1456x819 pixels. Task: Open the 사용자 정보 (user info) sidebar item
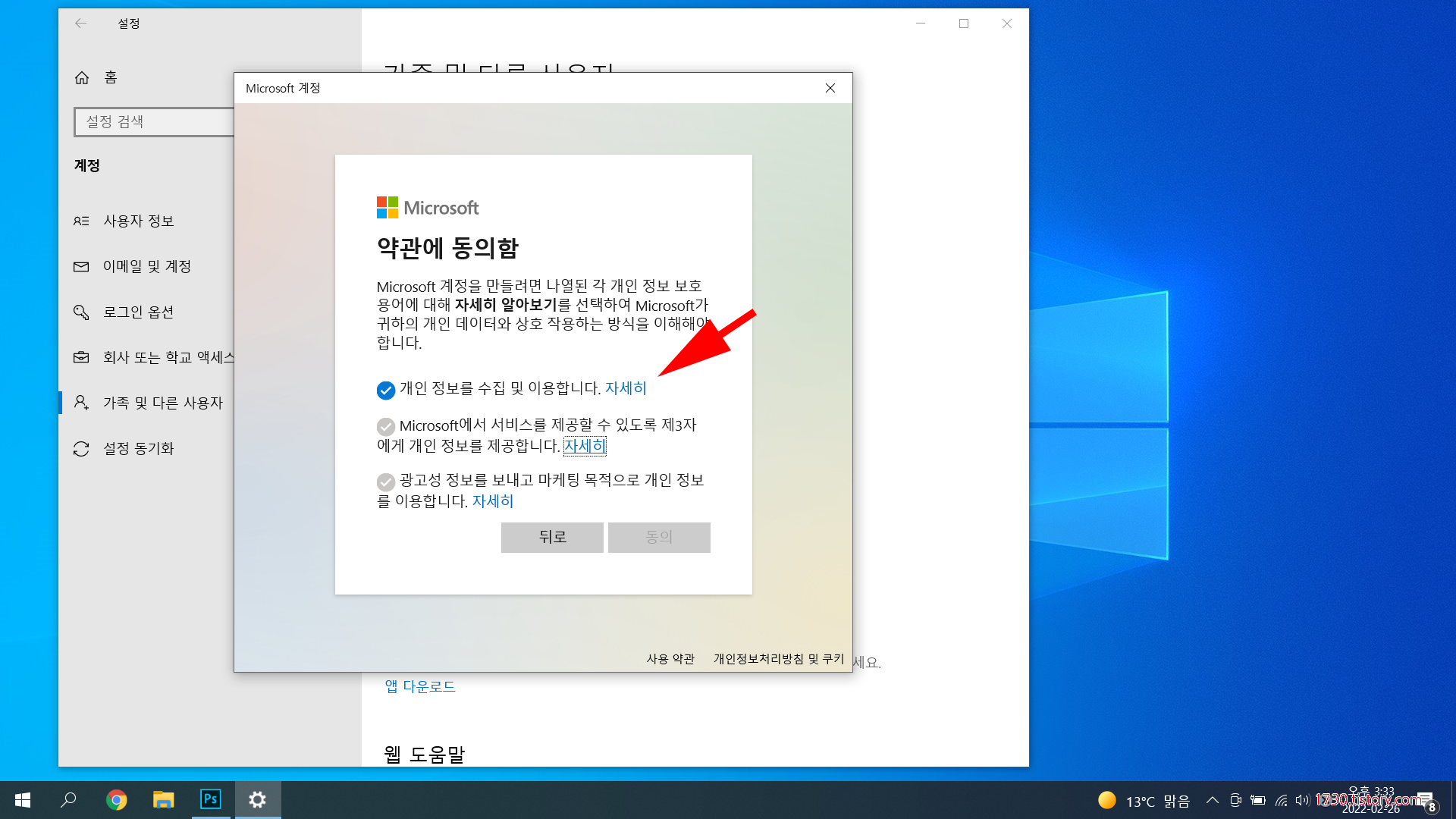click(139, 221)
